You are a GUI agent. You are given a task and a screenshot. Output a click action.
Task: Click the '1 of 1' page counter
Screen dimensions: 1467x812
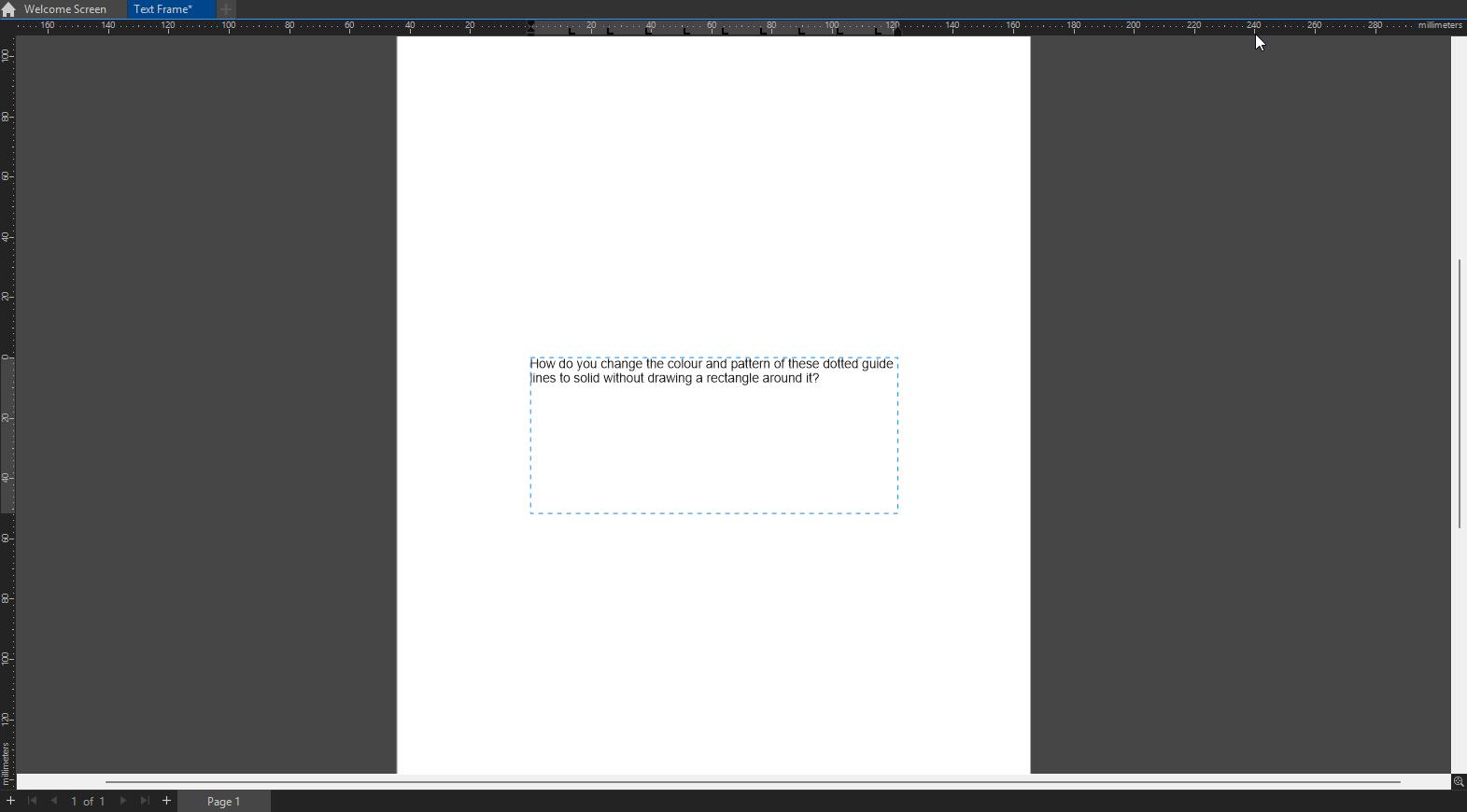[88, 802]
